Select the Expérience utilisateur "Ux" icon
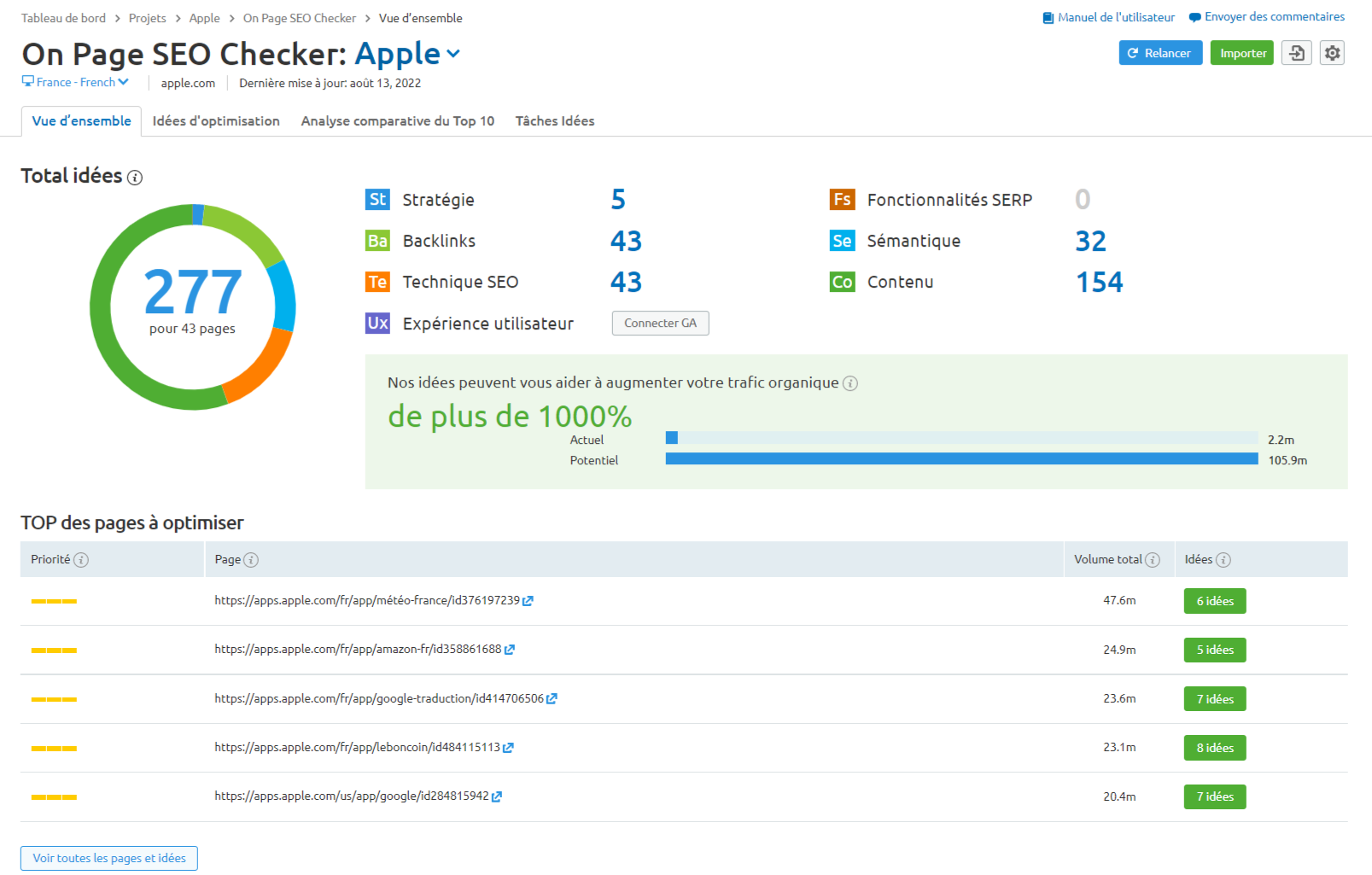The height and width of the screenshot is (875, 1372). coord(377,323)
